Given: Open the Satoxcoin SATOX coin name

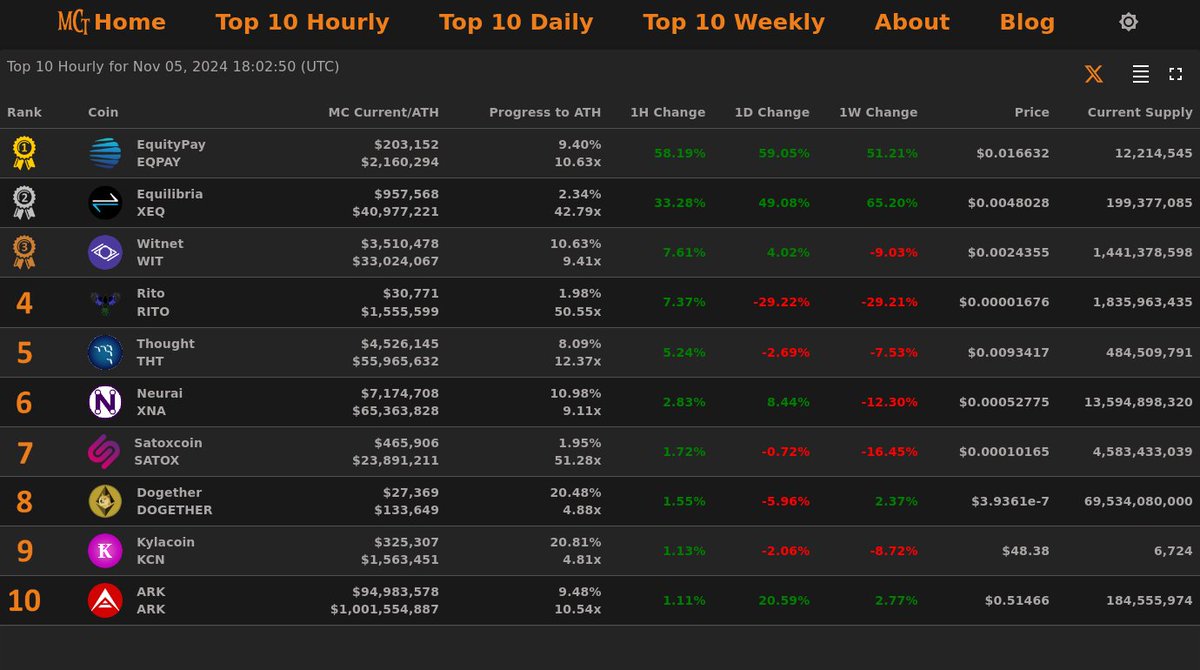Looking at the screenshot, I should tap(168, 452).
